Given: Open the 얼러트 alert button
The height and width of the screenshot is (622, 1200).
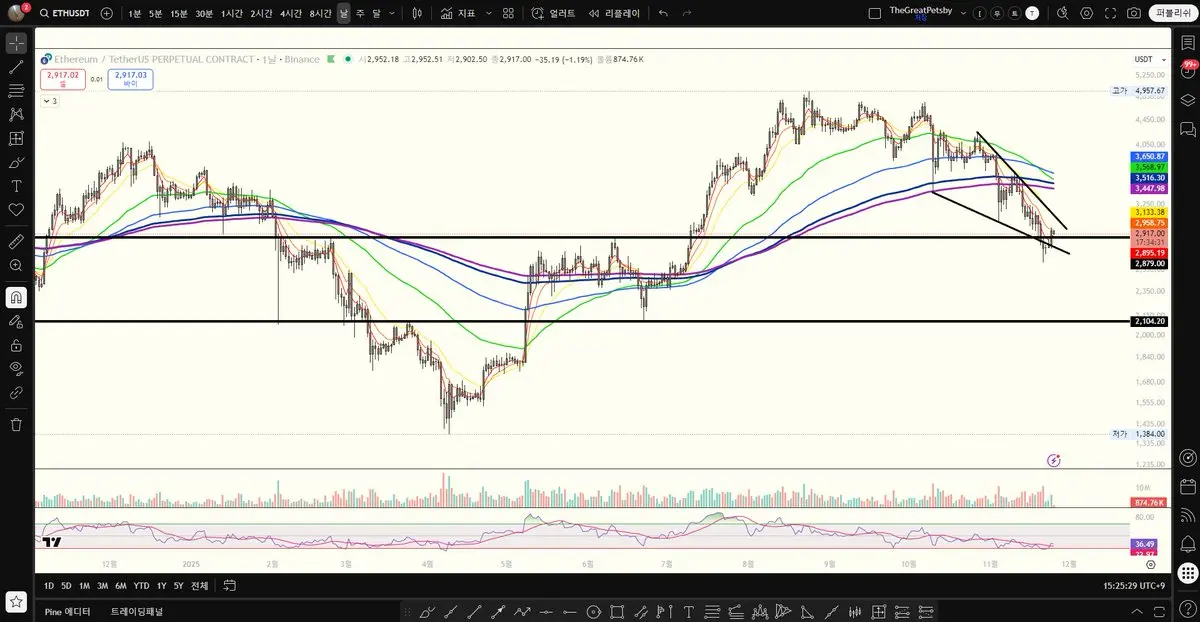Looking at the screenshot, I should (x=552, y=13).
